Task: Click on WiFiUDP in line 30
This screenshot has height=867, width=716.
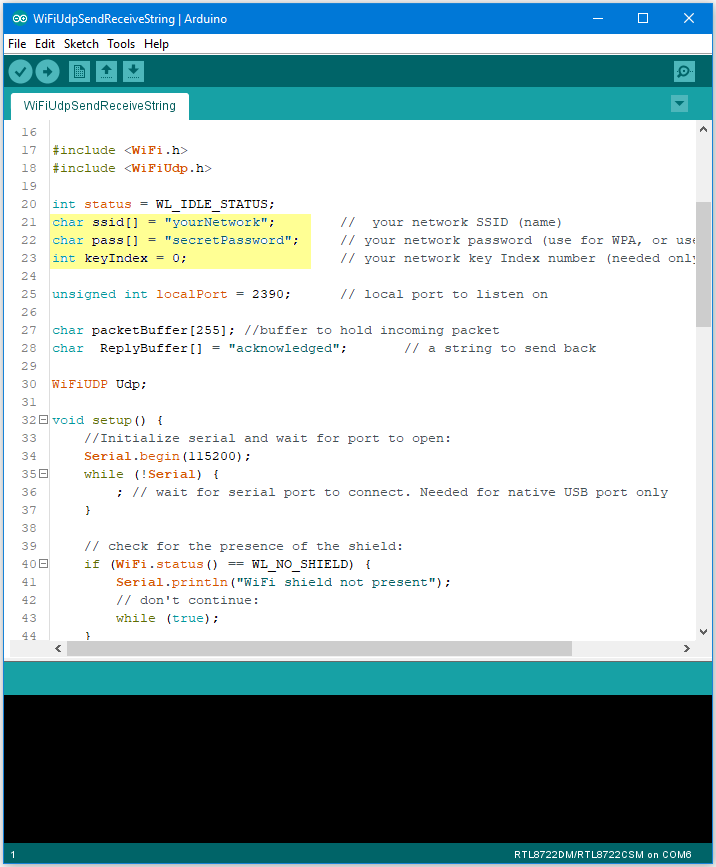Action: pyautogui.click(x=80, y=384)
